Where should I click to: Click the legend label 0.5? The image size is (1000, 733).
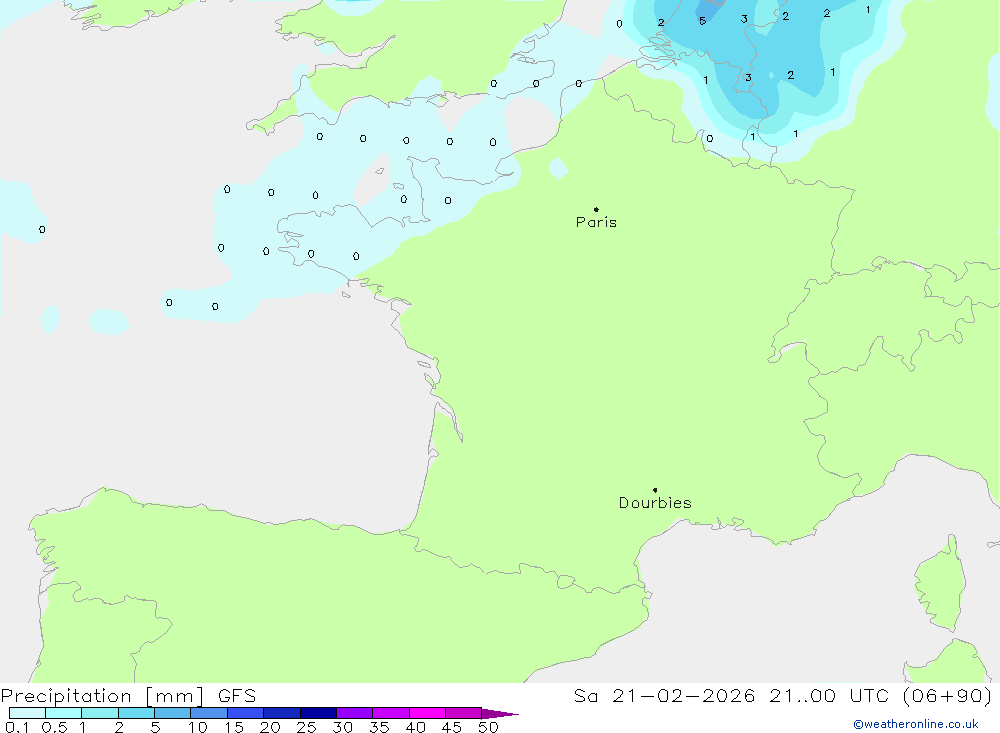(54, 727)
